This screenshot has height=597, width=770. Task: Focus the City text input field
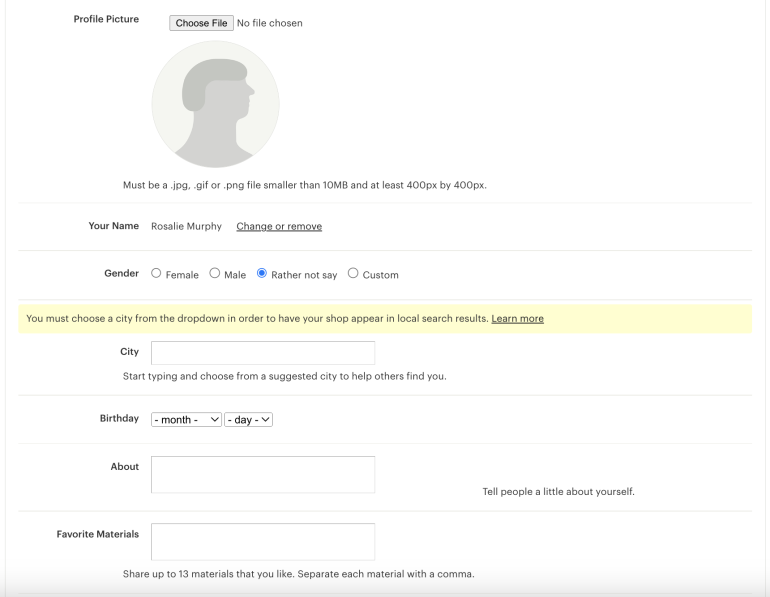point(262,353)
